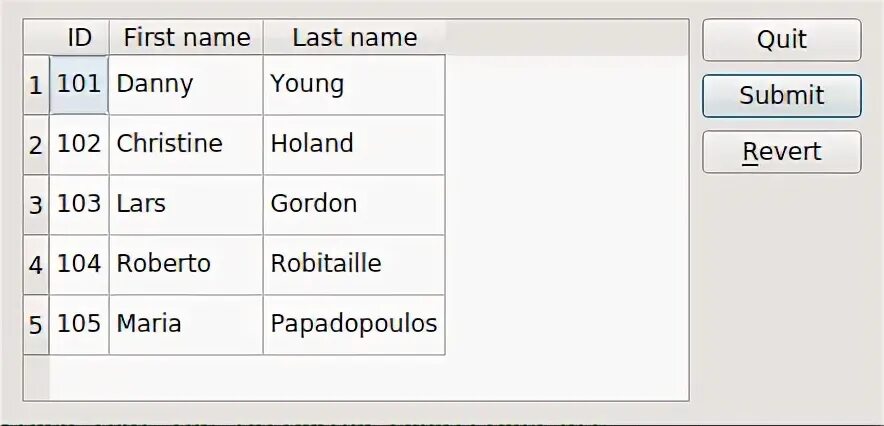884x426 pixels.
Task: Sort by the ID column header
Action: pos(79,38)
